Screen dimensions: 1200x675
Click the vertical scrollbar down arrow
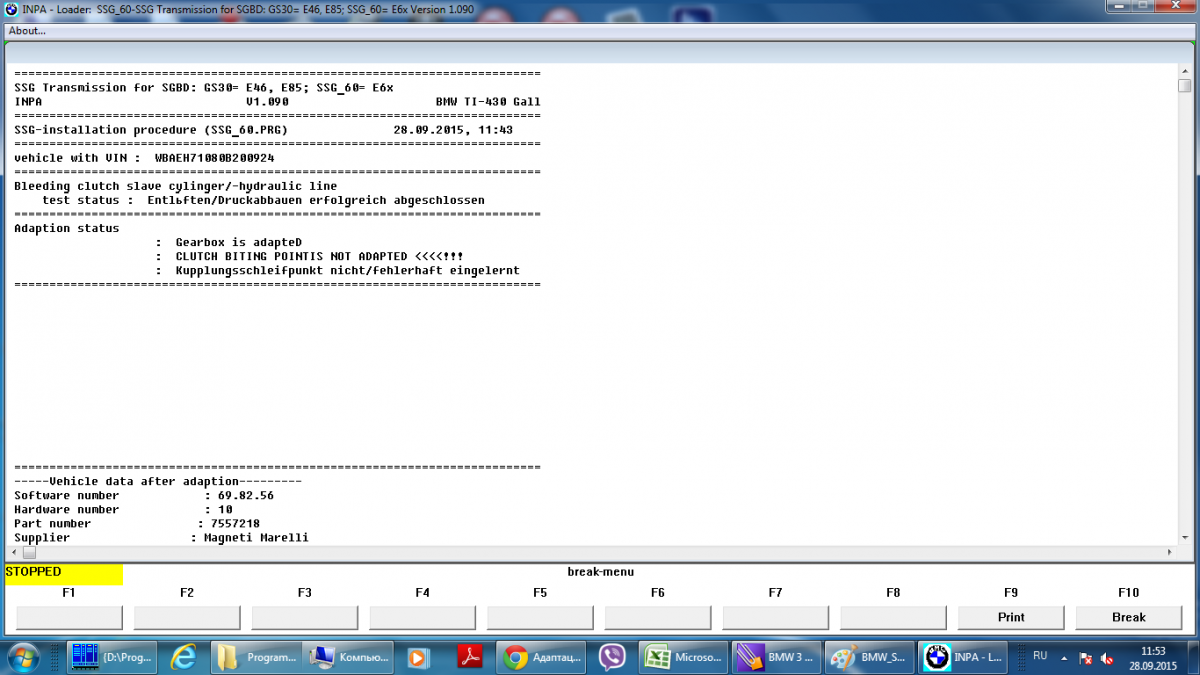[1185, 537]
